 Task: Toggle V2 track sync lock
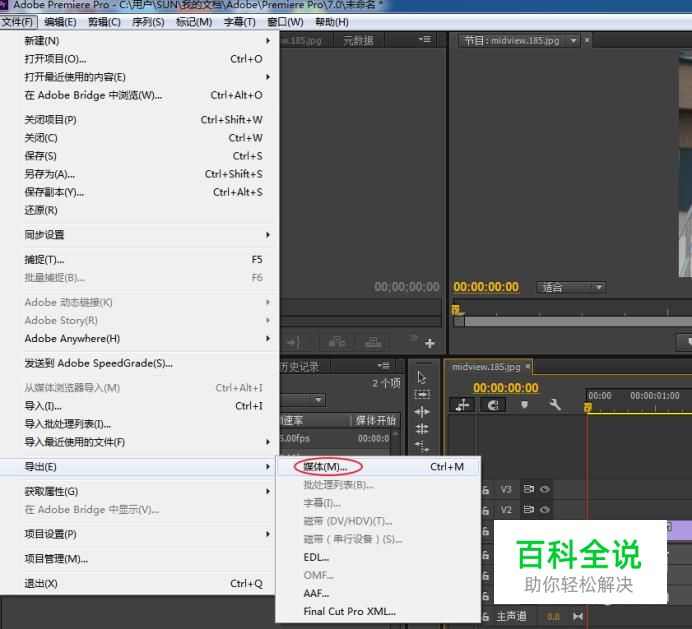pos(528,510)
